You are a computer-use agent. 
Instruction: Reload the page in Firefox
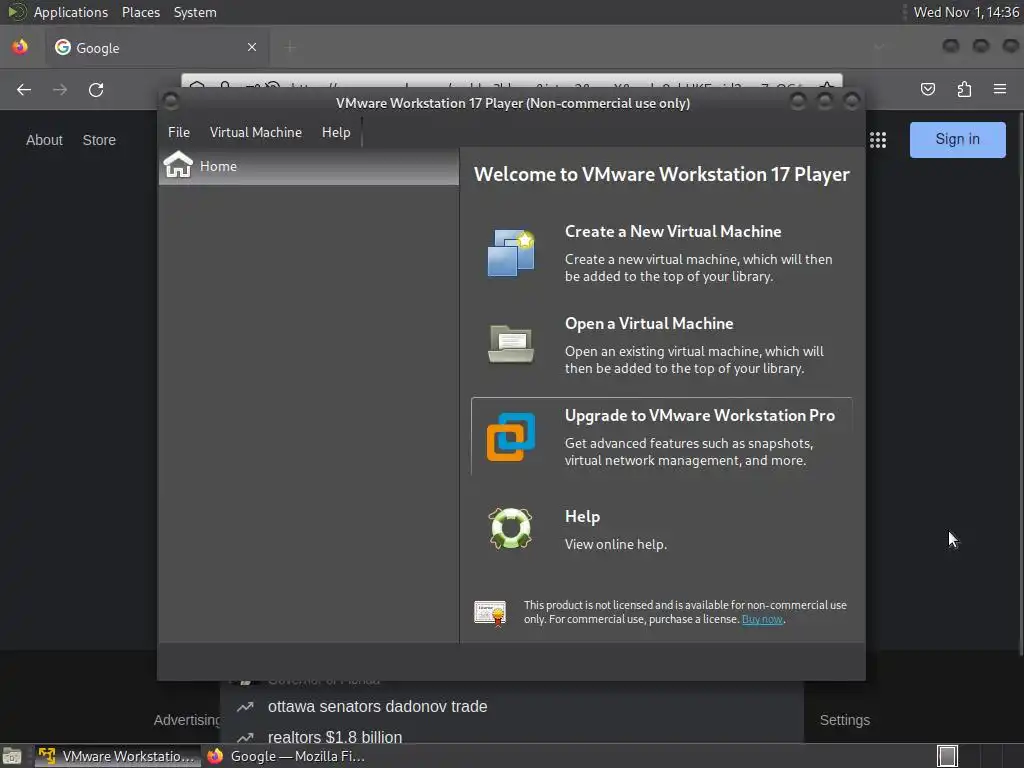pyautogui.click(x=96, y=89)
